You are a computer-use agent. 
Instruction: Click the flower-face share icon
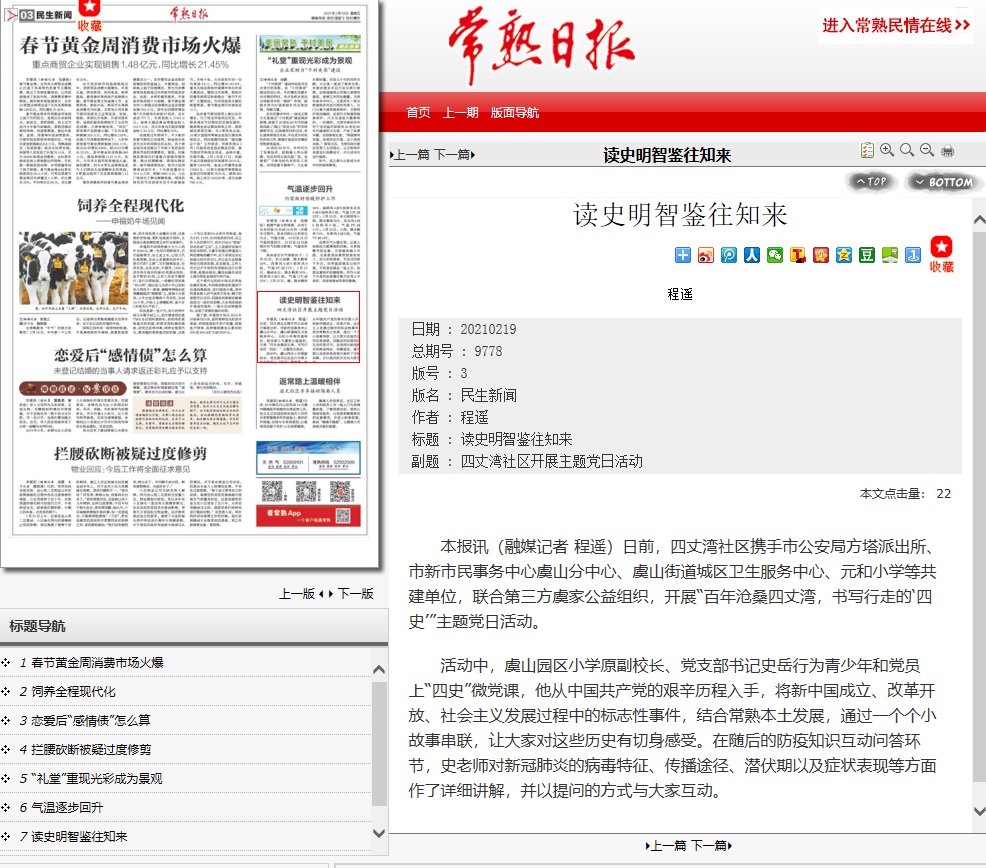point(821,255)
